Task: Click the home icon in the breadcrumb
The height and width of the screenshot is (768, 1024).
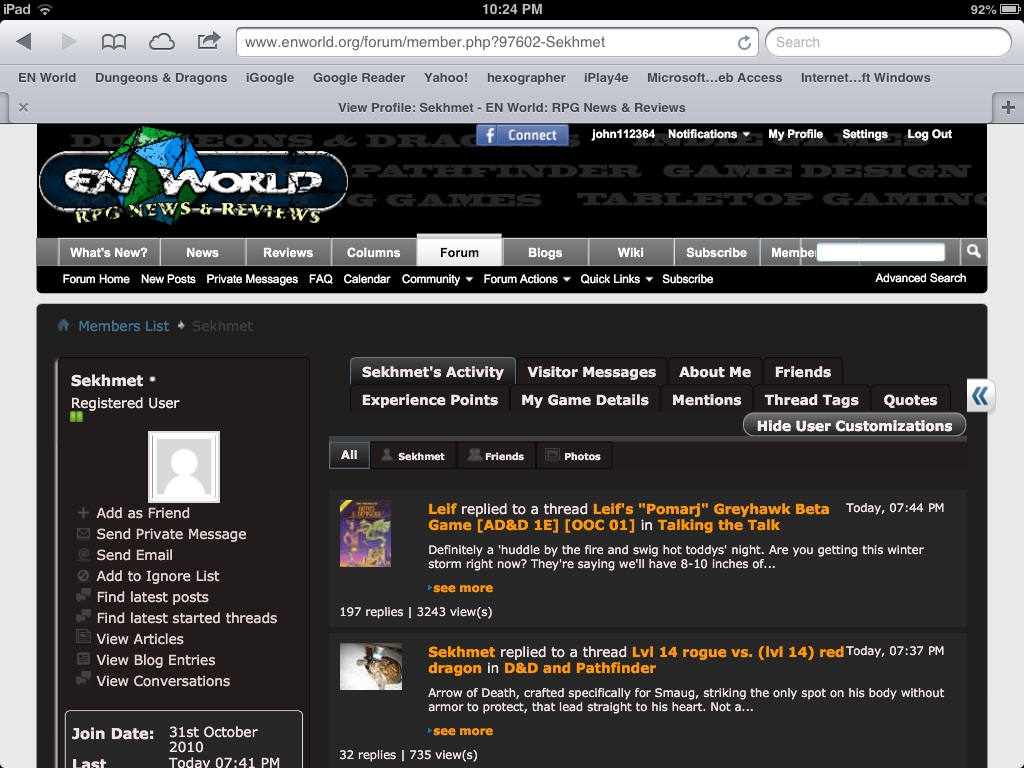Action: [63, 325]
